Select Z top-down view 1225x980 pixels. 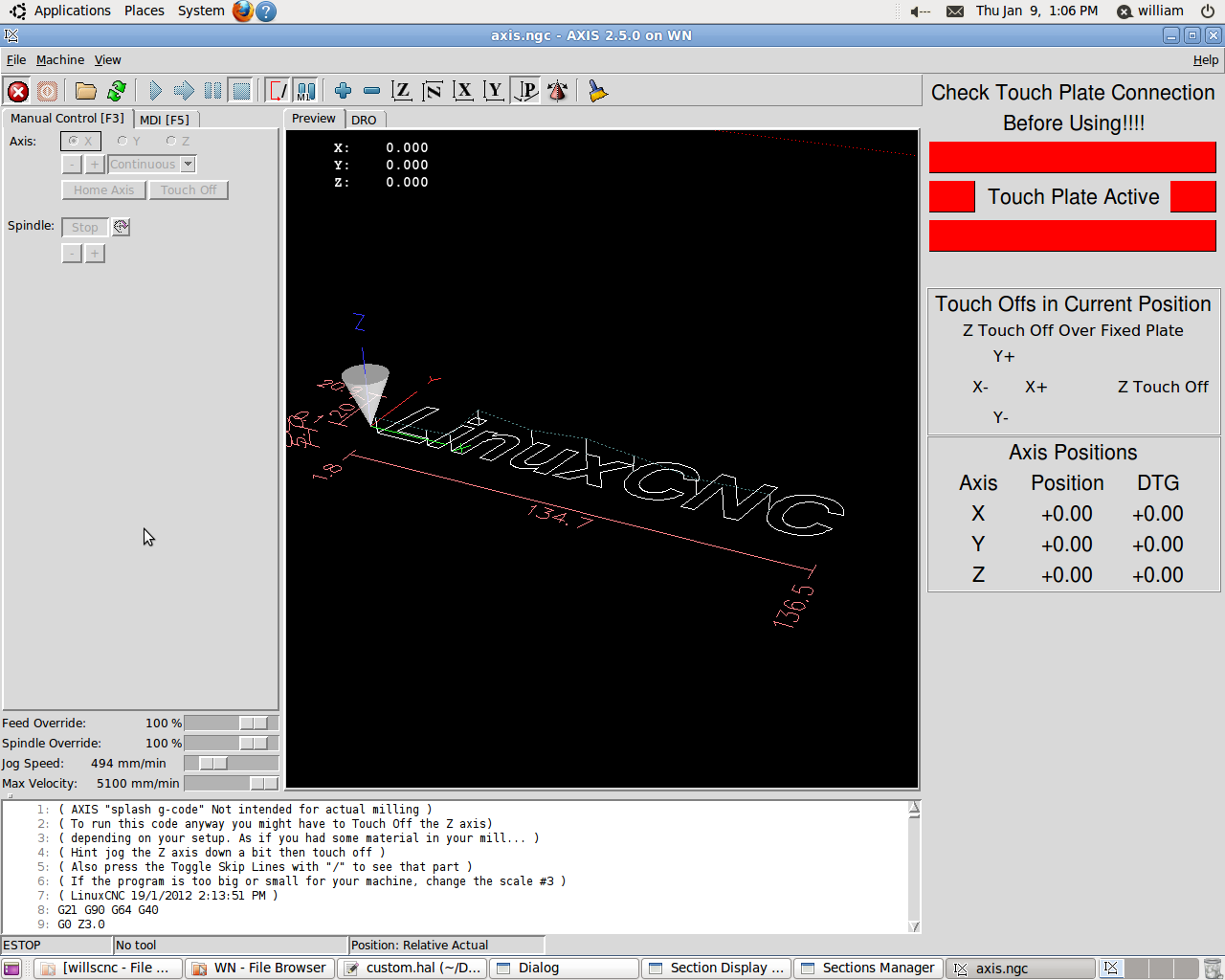tap(402, 91)
